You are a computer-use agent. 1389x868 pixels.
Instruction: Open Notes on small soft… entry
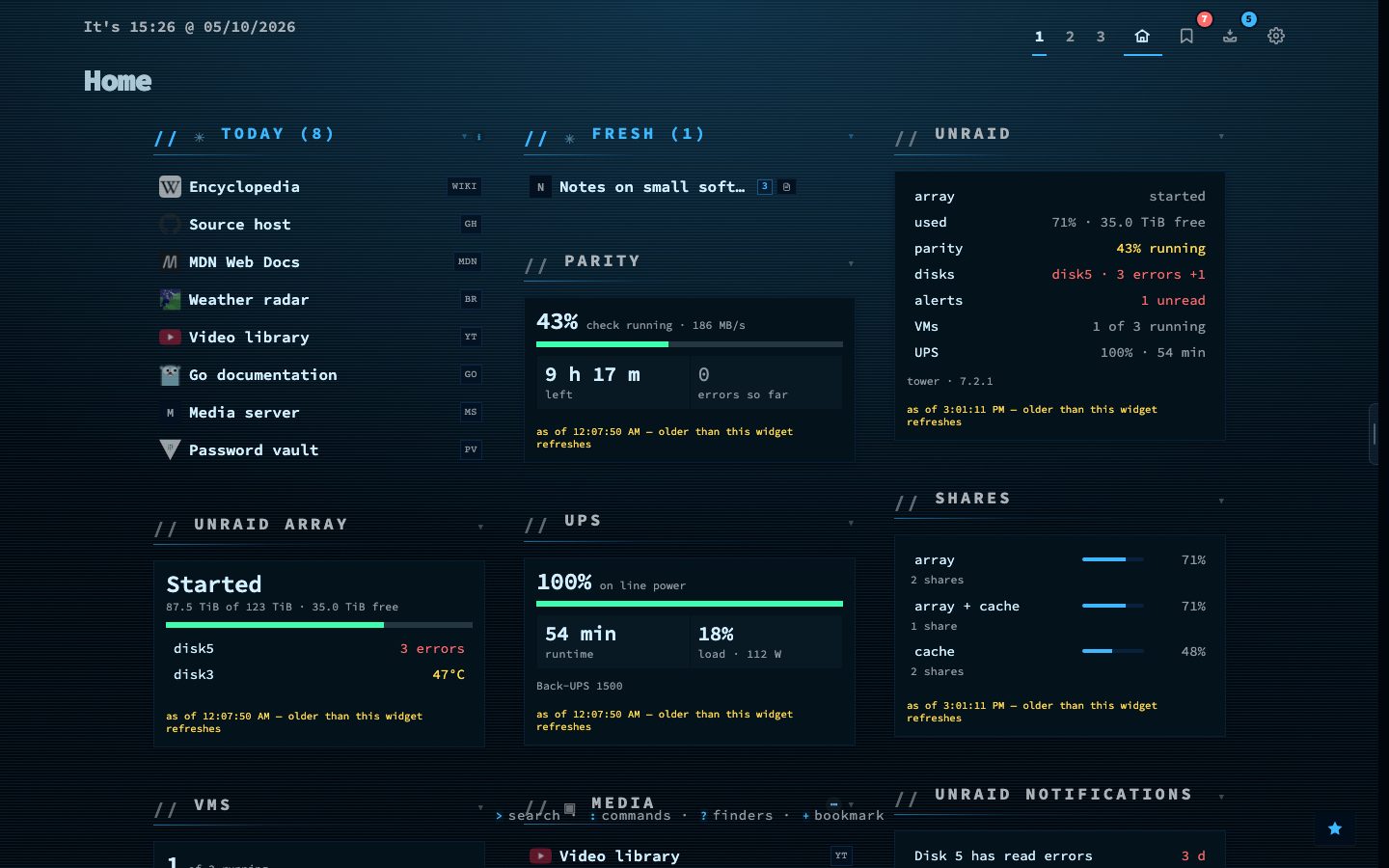tap(652, 187)
